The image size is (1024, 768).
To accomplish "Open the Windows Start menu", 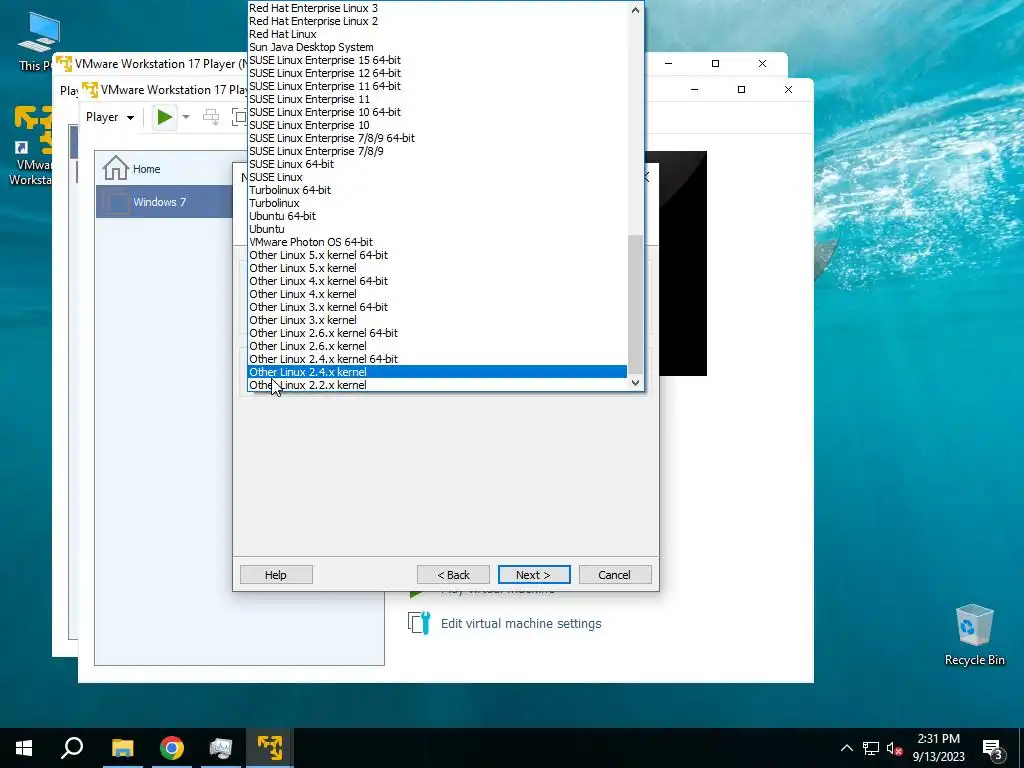I will [x=24, y=748].
